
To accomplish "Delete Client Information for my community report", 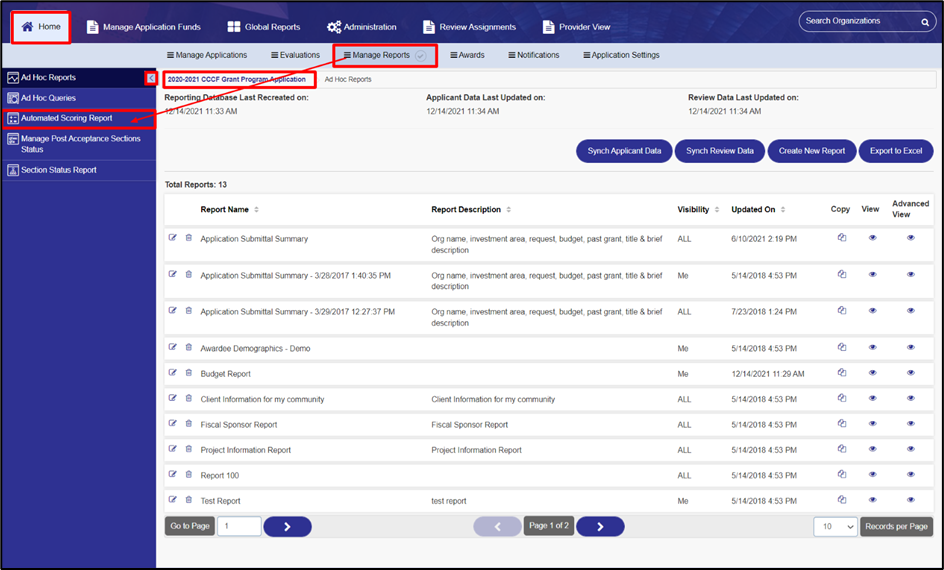I will [188, 398].
